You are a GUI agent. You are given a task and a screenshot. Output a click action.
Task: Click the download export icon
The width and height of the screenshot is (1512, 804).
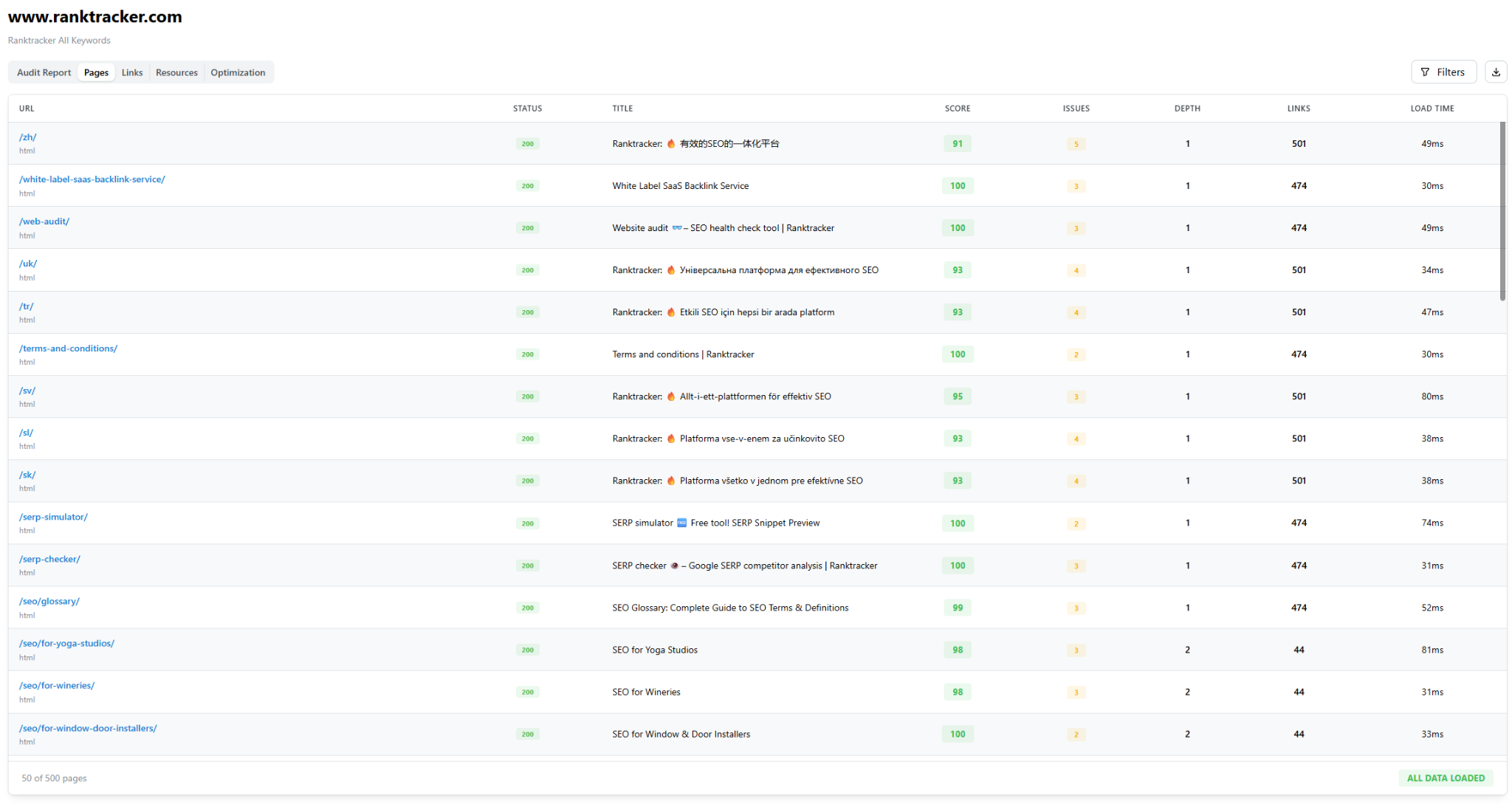point(1496,72)
